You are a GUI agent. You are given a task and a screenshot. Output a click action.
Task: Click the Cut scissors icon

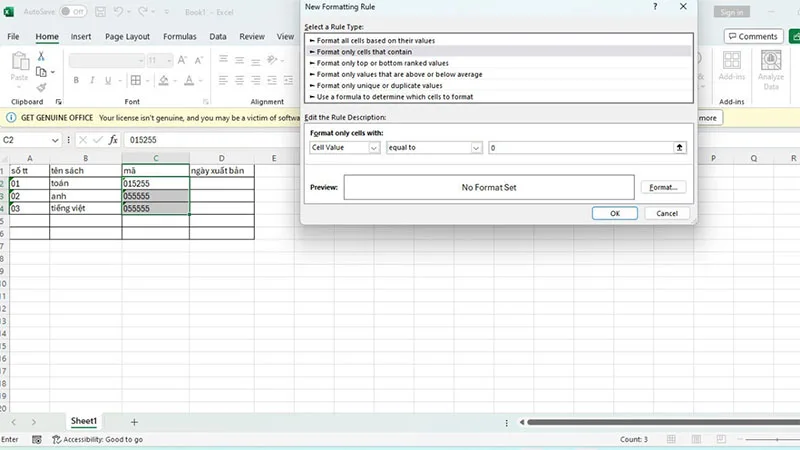click(x=41, y=56)
